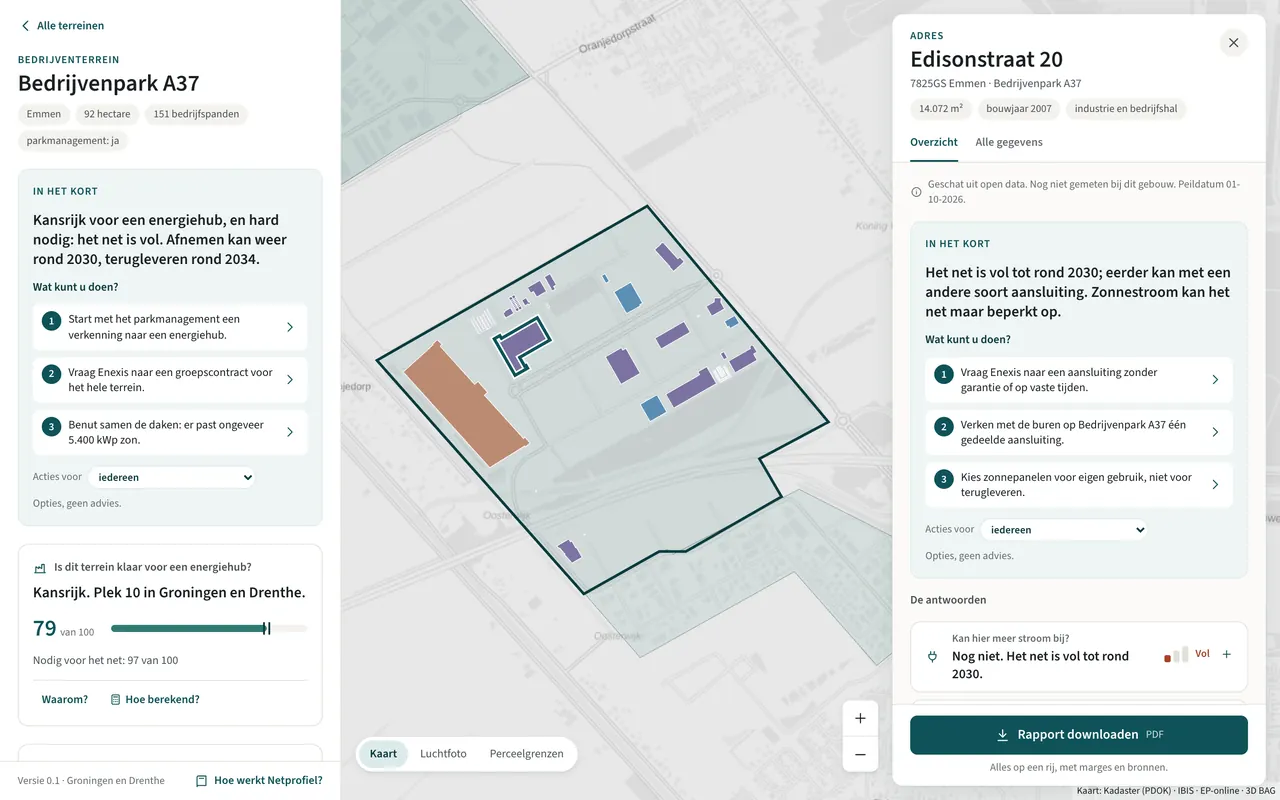The image size is (1280, 800).
Task: Zoom out on the map
Action: 860,755
